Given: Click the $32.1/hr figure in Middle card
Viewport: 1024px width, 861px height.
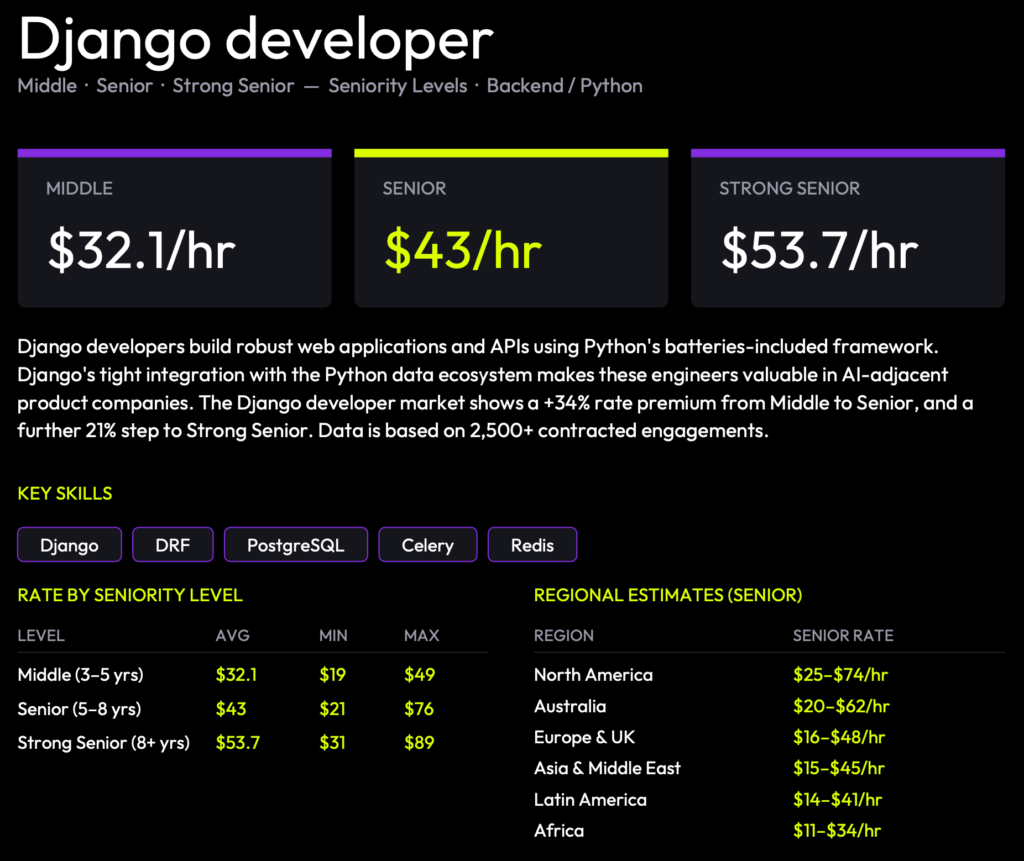Looking at the screenshot, I should pyautogui.click(x=142, y=250).
